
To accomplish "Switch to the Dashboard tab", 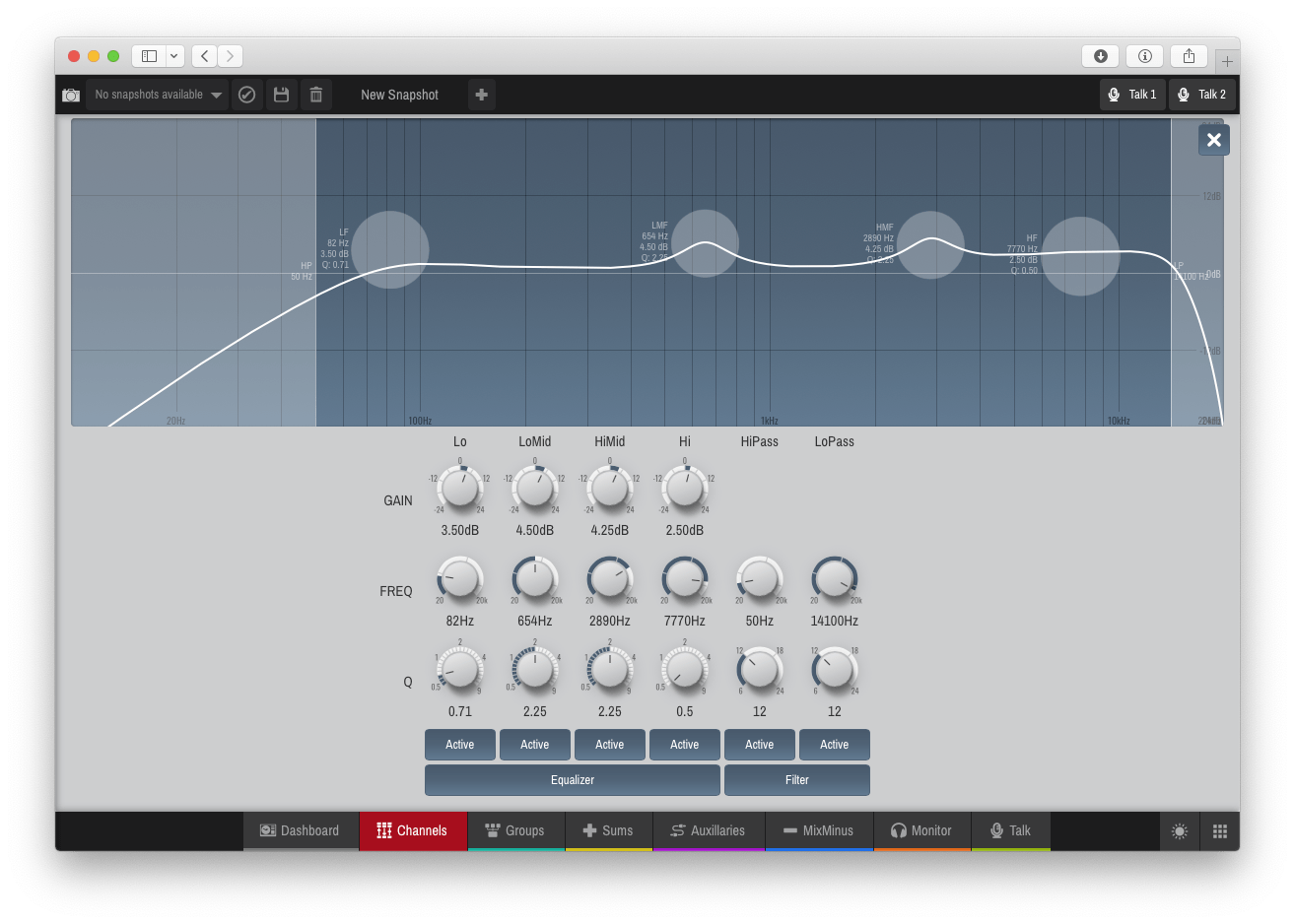I will [x=300, y=830].
